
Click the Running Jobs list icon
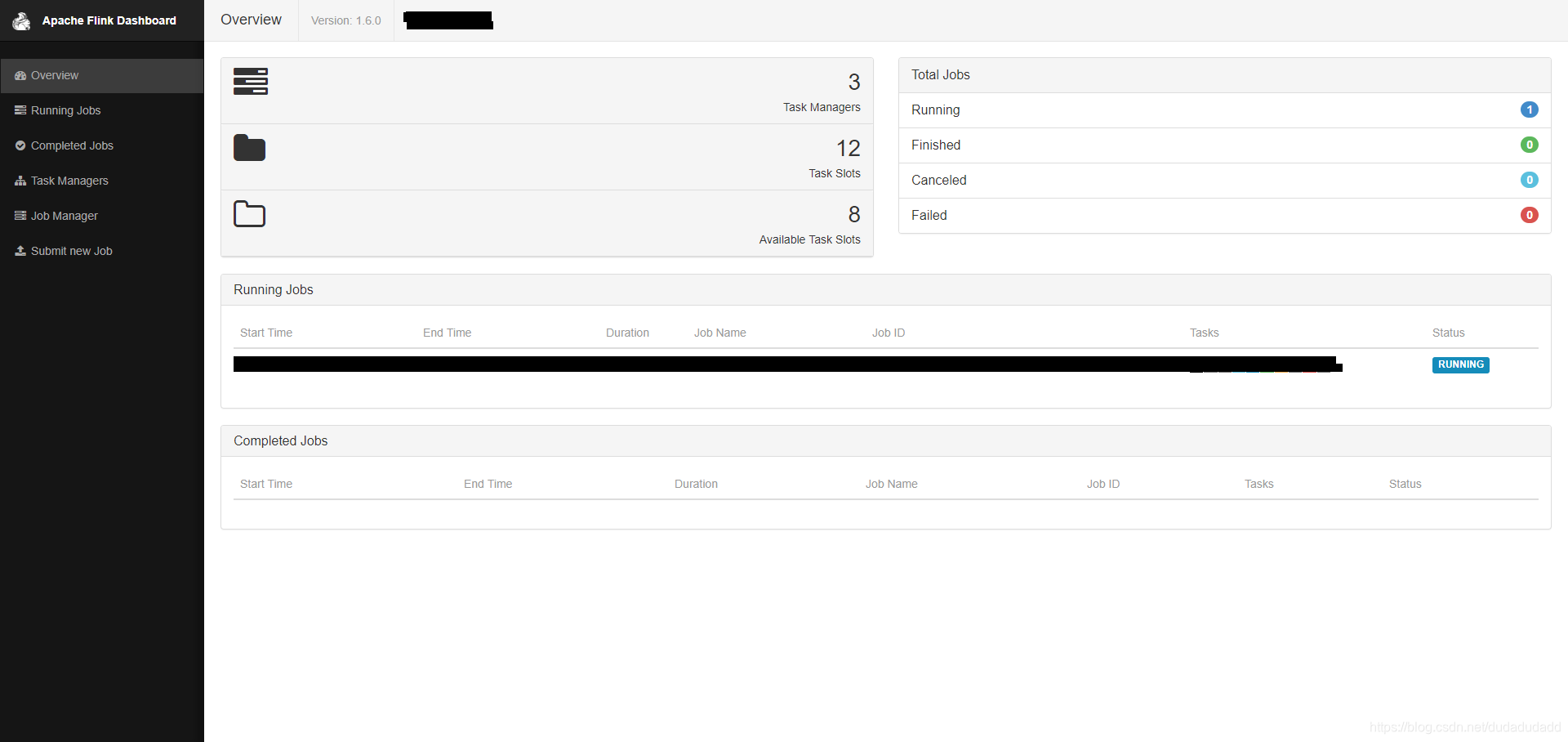(20, 110)
